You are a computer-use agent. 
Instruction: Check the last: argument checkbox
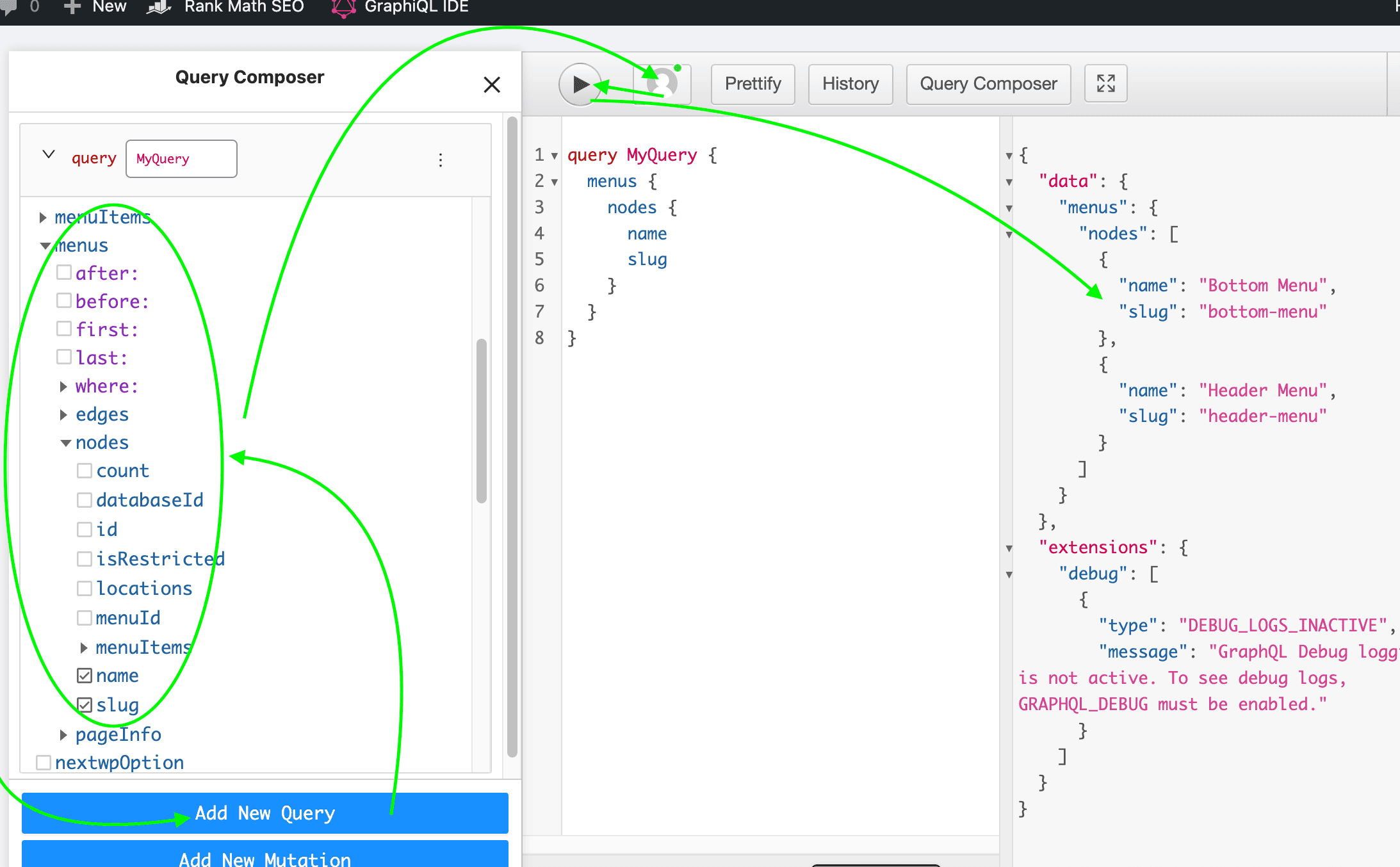[x=64, y=357]
